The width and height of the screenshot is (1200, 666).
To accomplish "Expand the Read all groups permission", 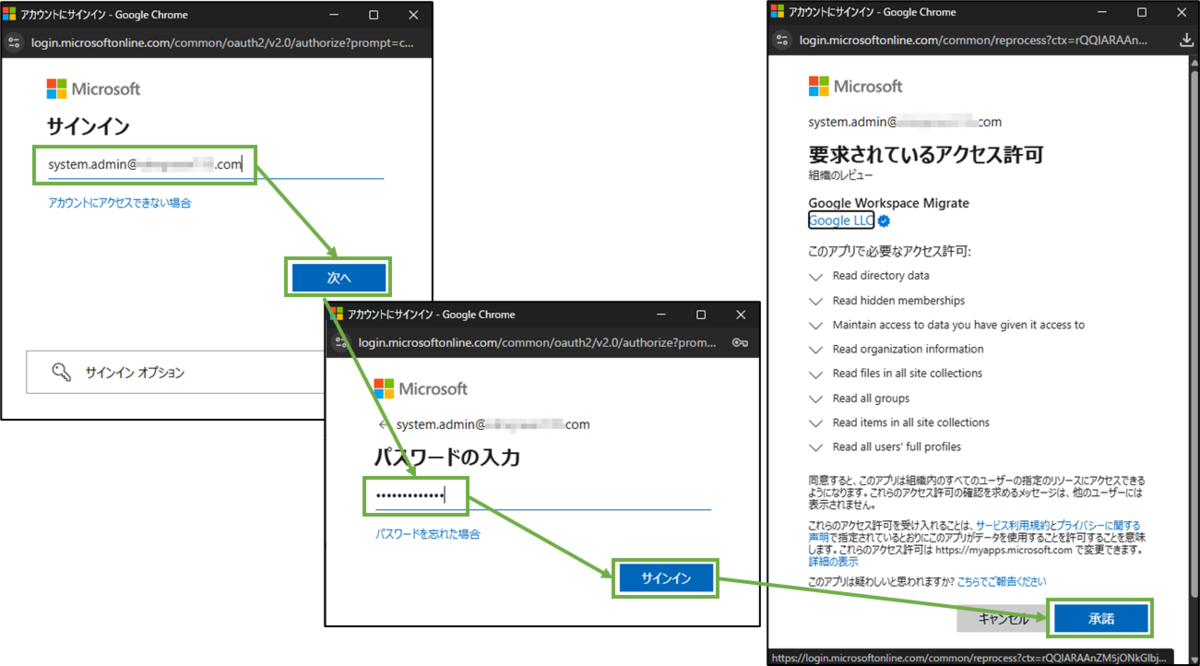I will [x=815, y=398].
